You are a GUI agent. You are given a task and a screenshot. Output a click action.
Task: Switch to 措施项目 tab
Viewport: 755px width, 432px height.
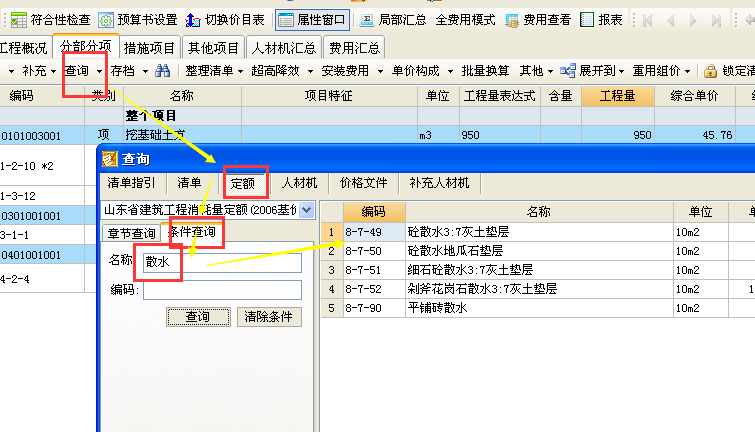pyautogui.click(x=149, y=48)
